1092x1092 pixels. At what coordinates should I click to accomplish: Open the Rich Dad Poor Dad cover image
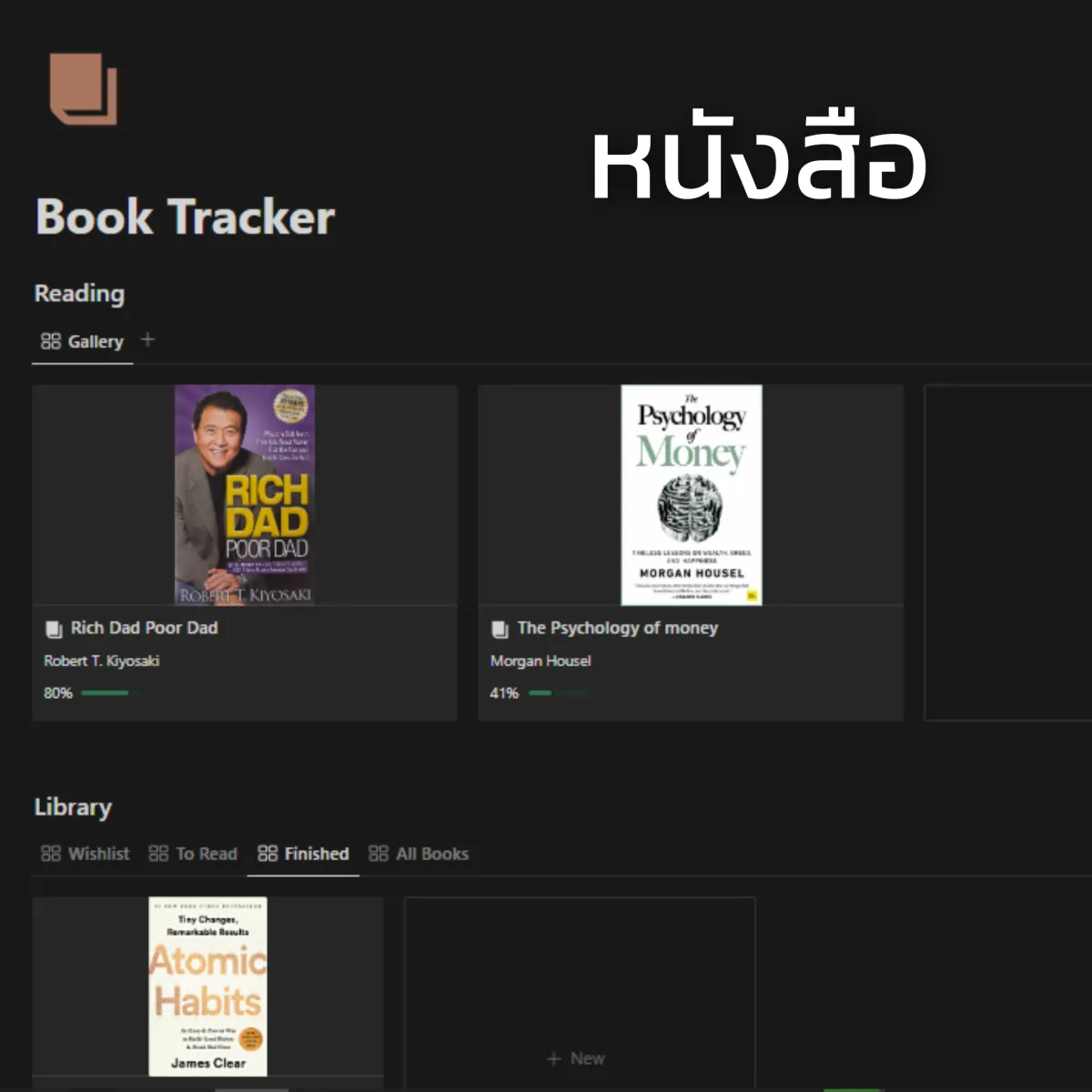point(245,495)
